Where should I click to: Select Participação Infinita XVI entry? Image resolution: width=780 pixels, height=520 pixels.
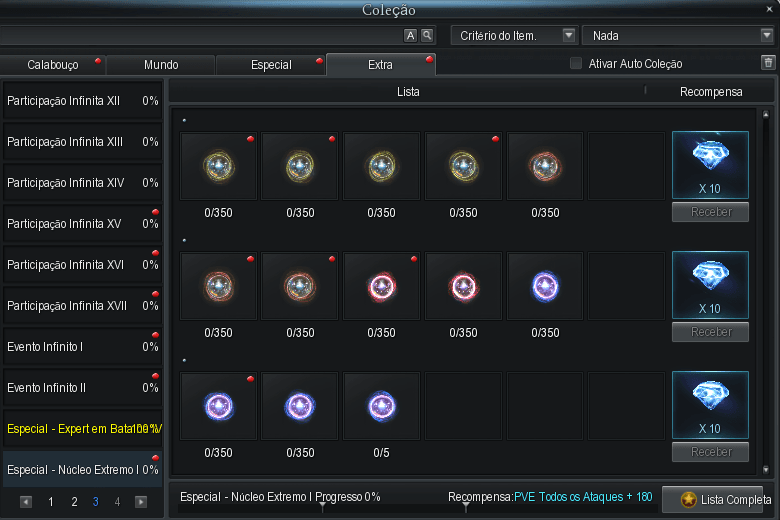point(83,265)
